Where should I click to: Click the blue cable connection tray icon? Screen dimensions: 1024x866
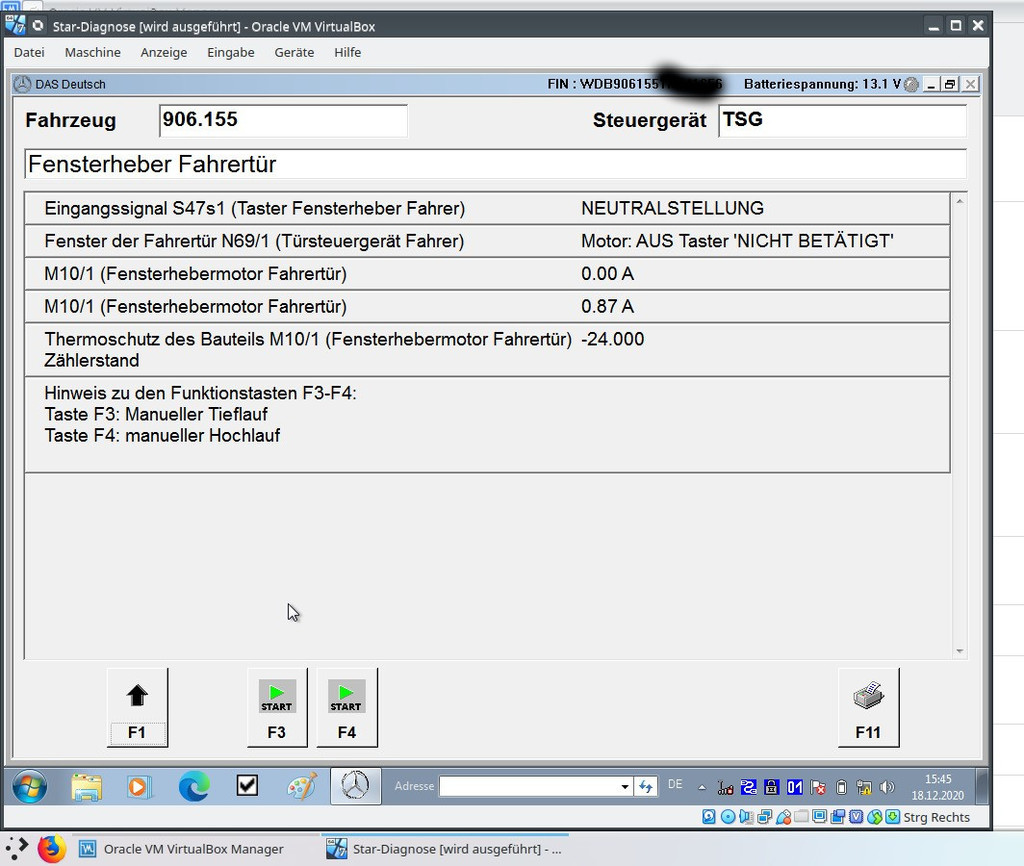(748, 788)
